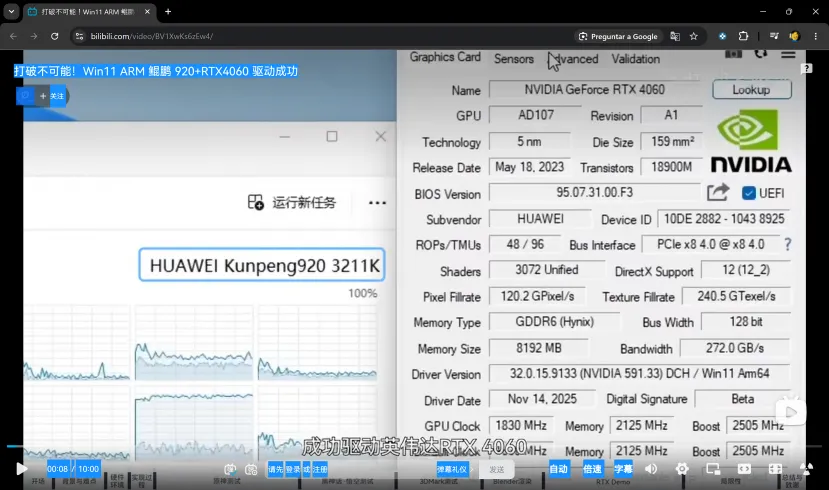This screenshot has width=829, height=490.
Task: Switch to GPU-Z Advanced tab
Action: point(573,59)
